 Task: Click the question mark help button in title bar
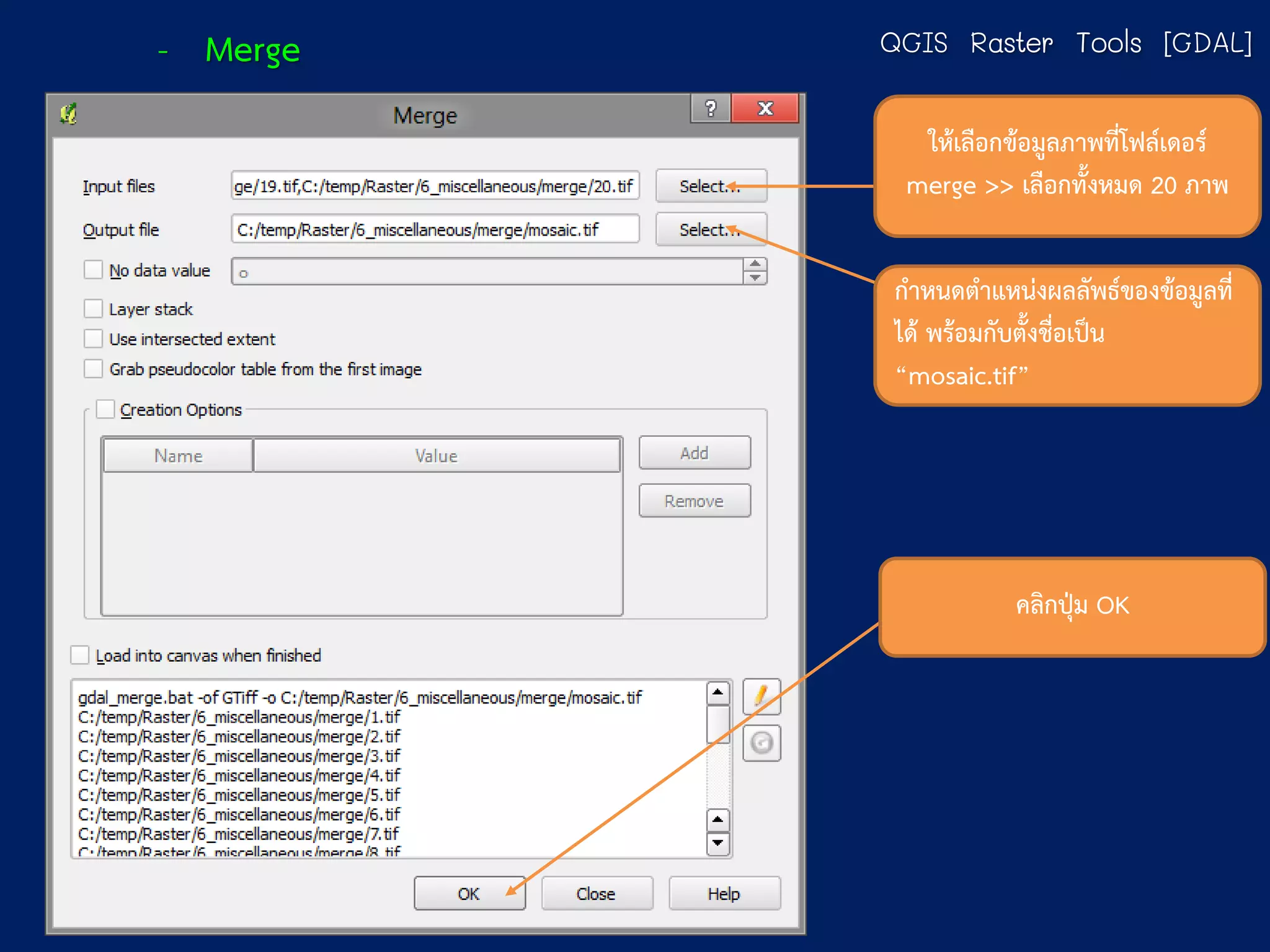point(711,108)
